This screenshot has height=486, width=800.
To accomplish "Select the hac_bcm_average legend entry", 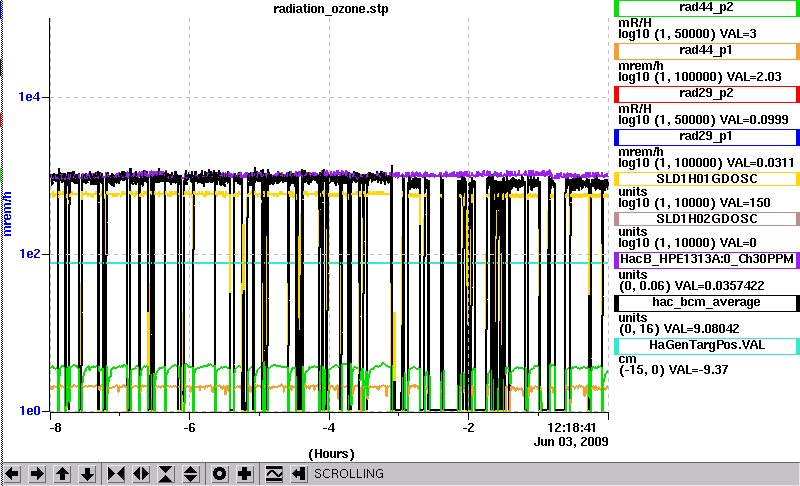I will coord(707,303).
